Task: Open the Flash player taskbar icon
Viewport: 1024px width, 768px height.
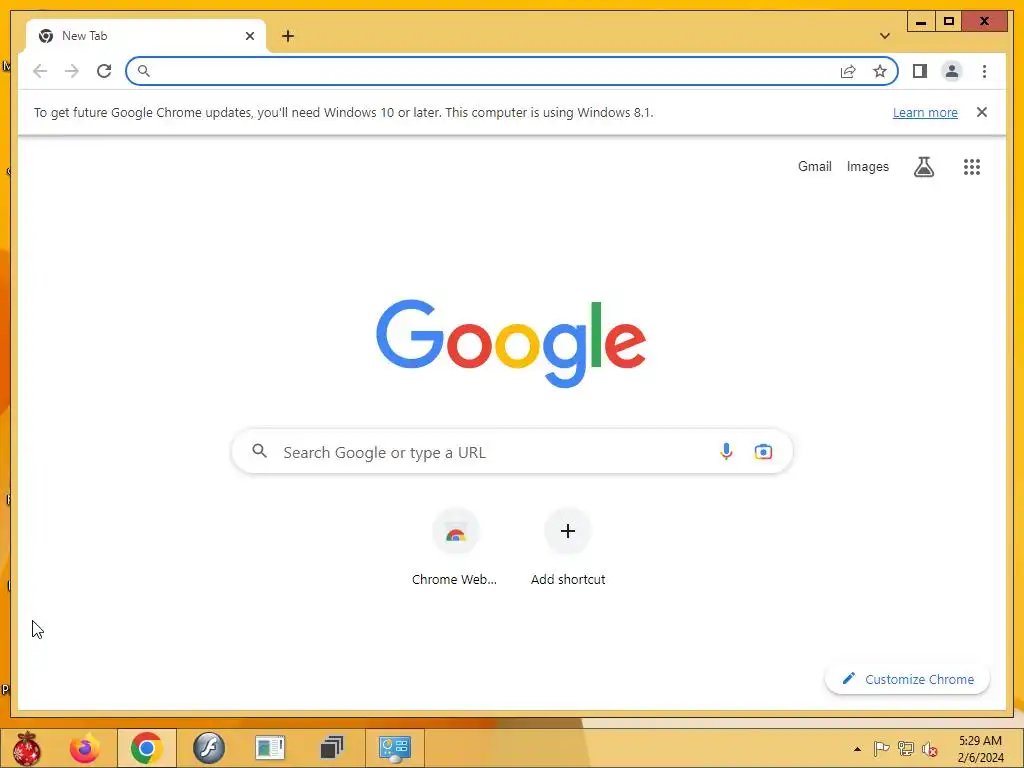Action: [209, 748]
